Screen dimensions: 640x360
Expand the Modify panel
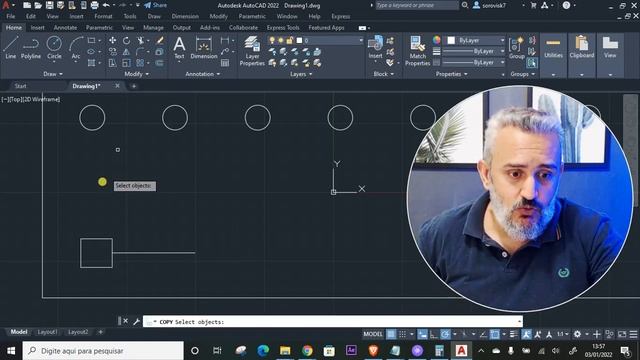pyautogui.click(x=137, y=74)
